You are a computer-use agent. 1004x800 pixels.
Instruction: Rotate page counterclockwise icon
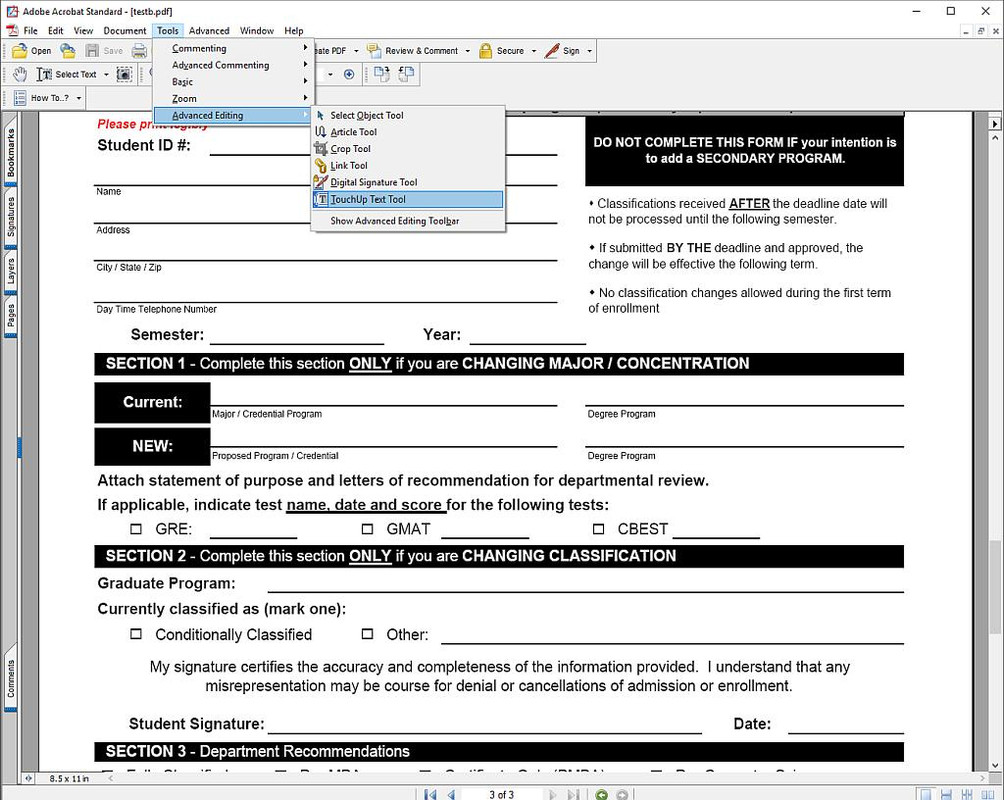pos(406,74)
